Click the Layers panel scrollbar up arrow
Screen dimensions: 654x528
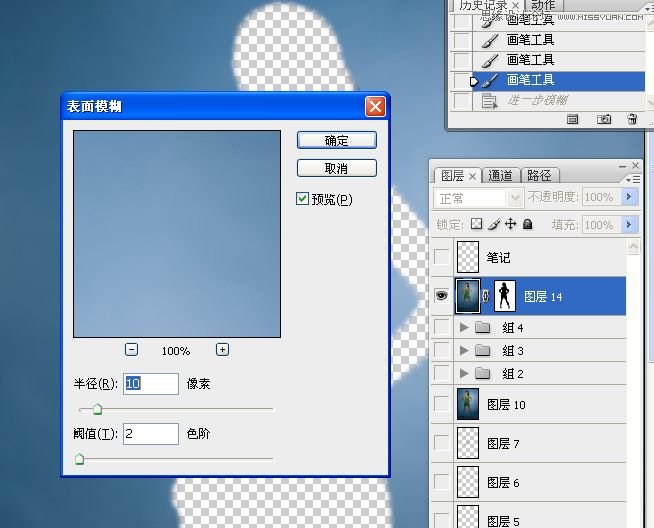point(633,247)
